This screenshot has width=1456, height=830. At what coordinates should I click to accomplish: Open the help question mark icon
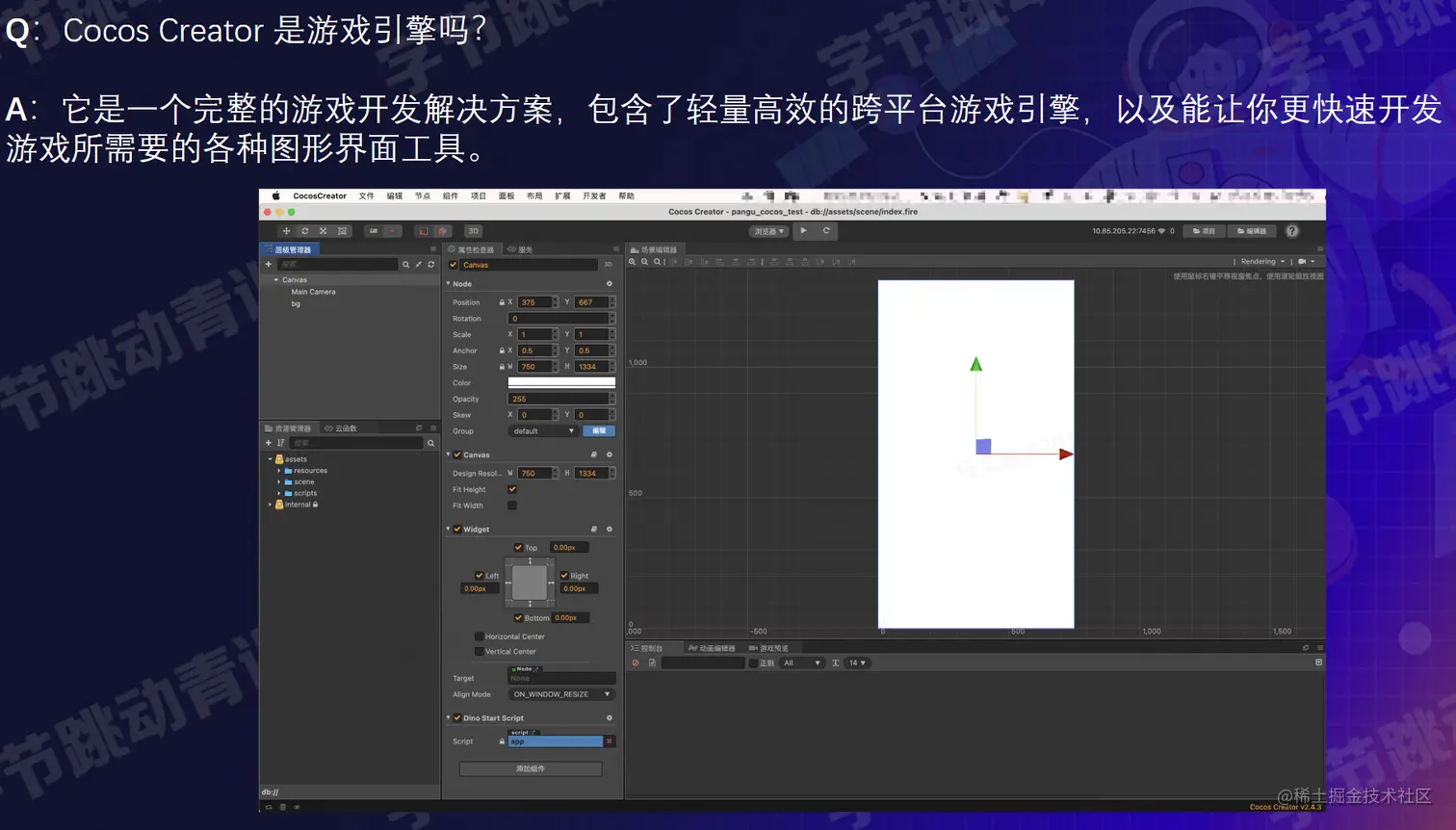point(1292,231)
